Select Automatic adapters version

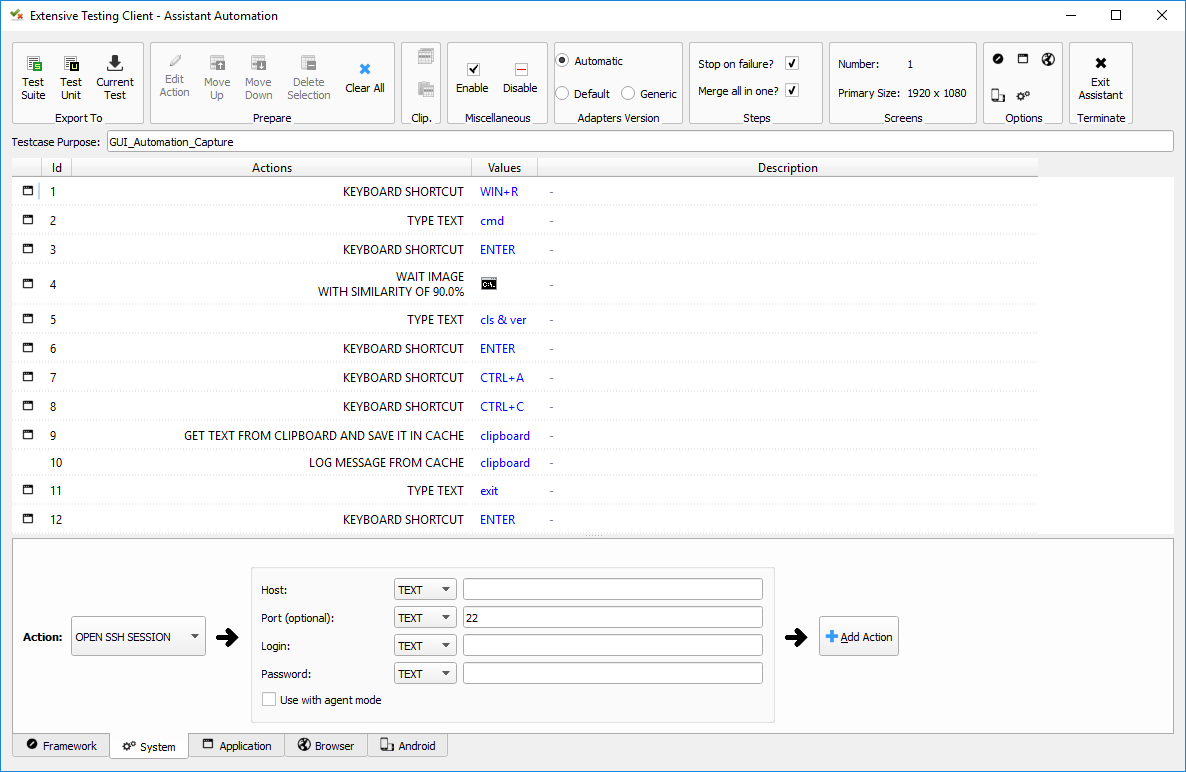point(563,60)
